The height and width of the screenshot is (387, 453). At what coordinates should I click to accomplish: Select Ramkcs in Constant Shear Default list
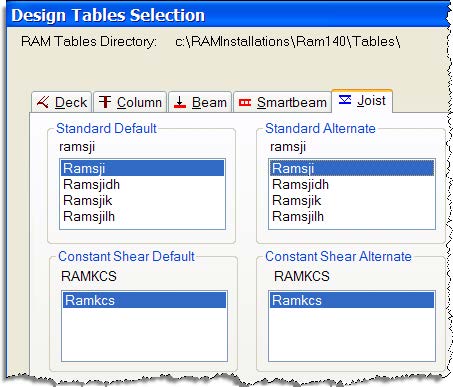(x=144, y=300)
